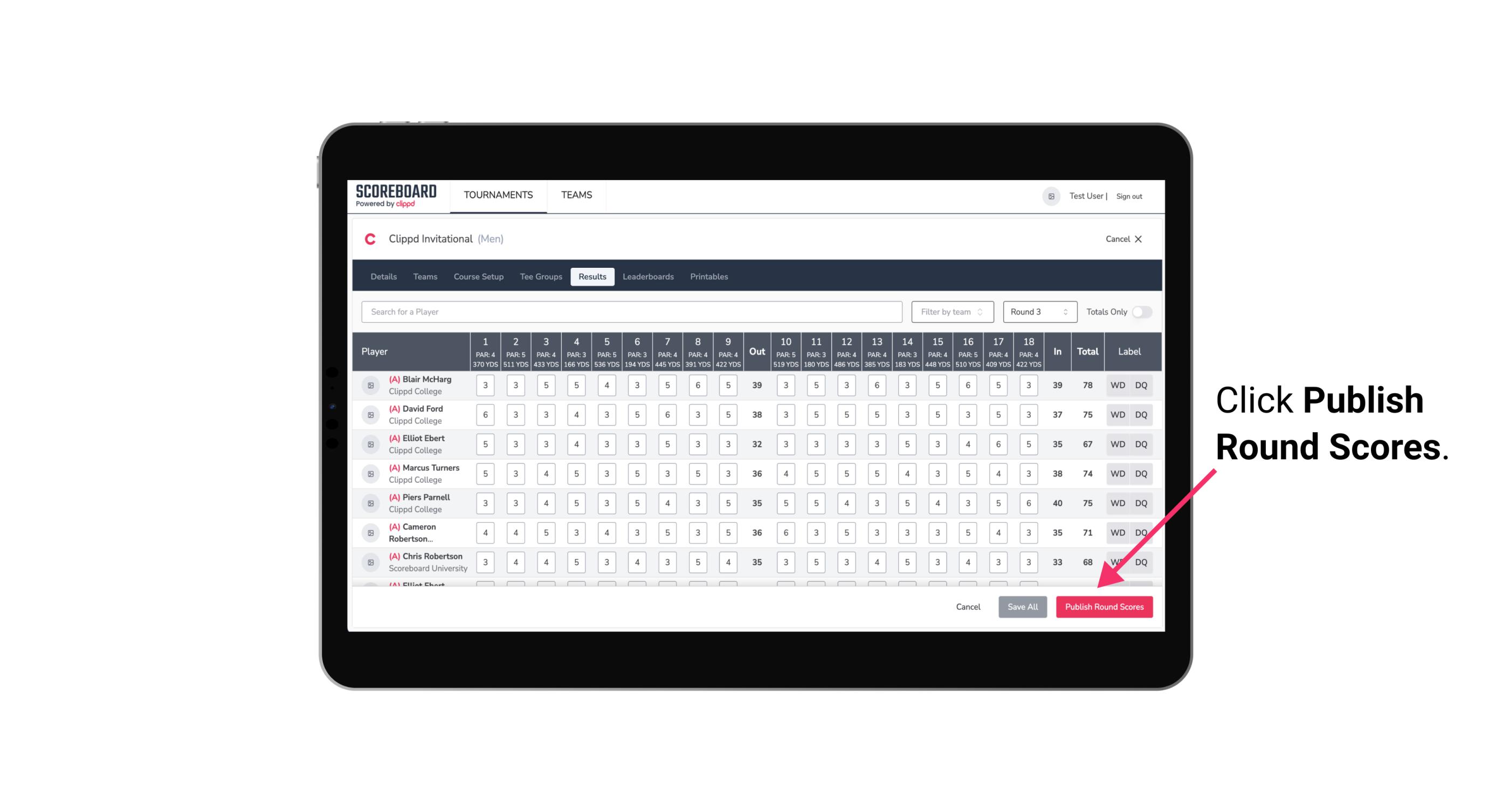Image resolution: width=1510 pixels, height=812 pixels.
Task: Click the Cancel X icon top right
Action: (1140, 239)
